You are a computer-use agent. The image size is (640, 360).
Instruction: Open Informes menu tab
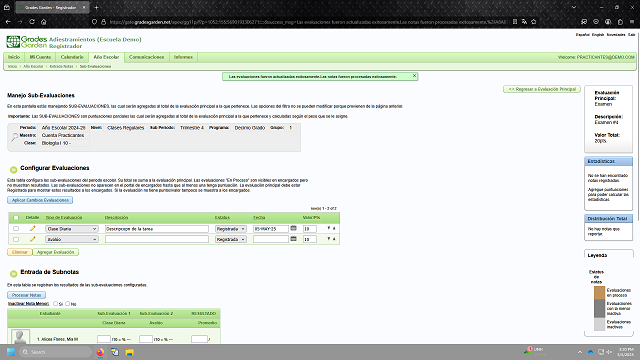(x=183, y=57)
